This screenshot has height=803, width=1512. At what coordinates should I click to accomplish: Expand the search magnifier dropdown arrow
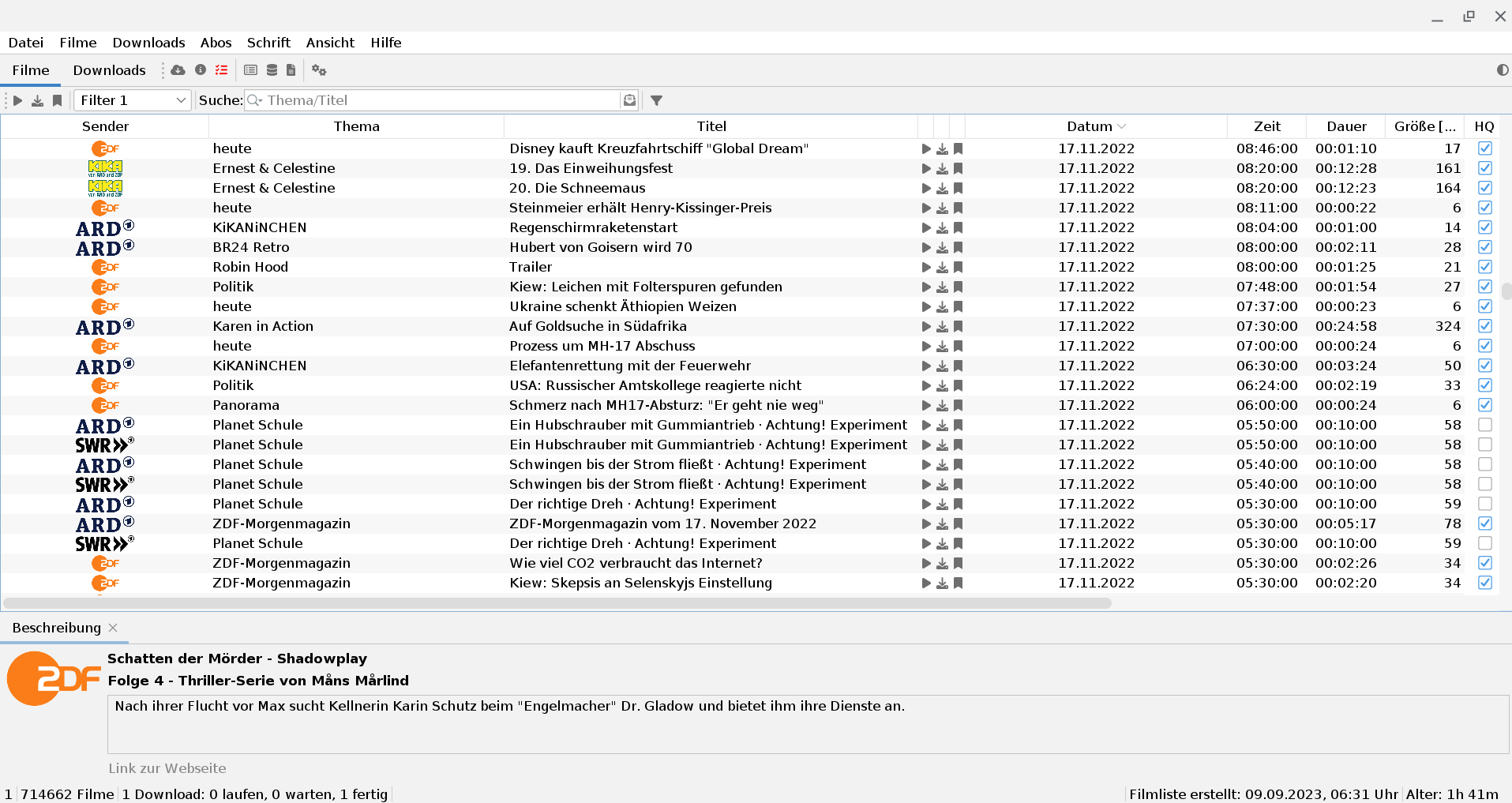255,100
